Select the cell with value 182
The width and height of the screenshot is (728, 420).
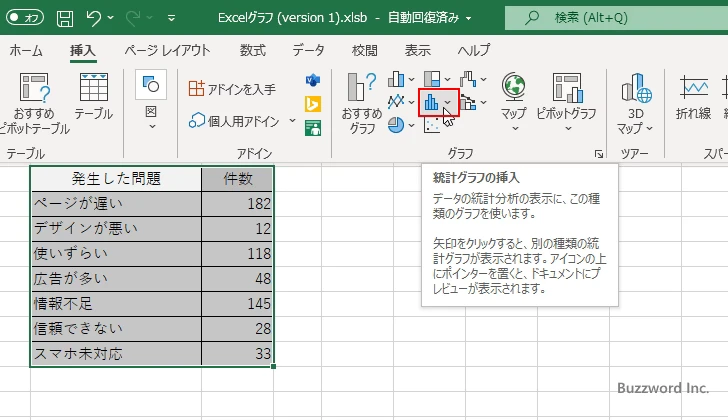(238, 204)
